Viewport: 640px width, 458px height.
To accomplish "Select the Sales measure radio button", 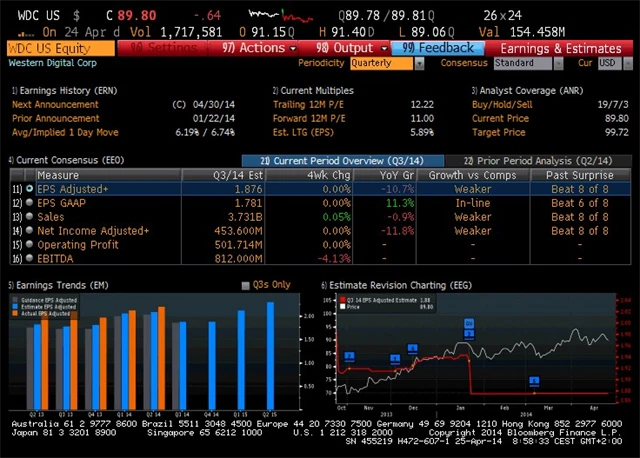I will 28,216.
